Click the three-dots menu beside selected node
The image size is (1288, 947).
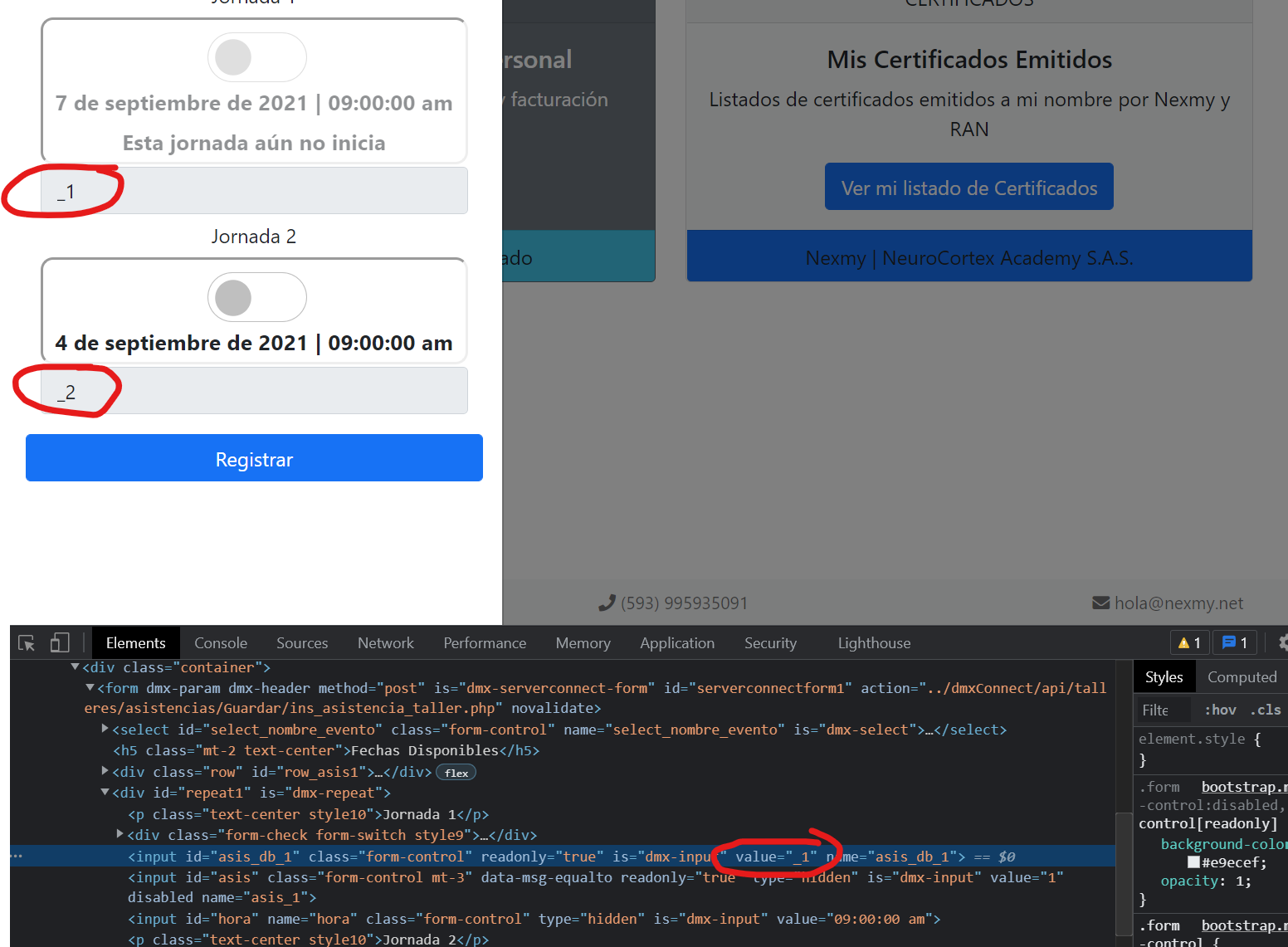click(17, 857)
